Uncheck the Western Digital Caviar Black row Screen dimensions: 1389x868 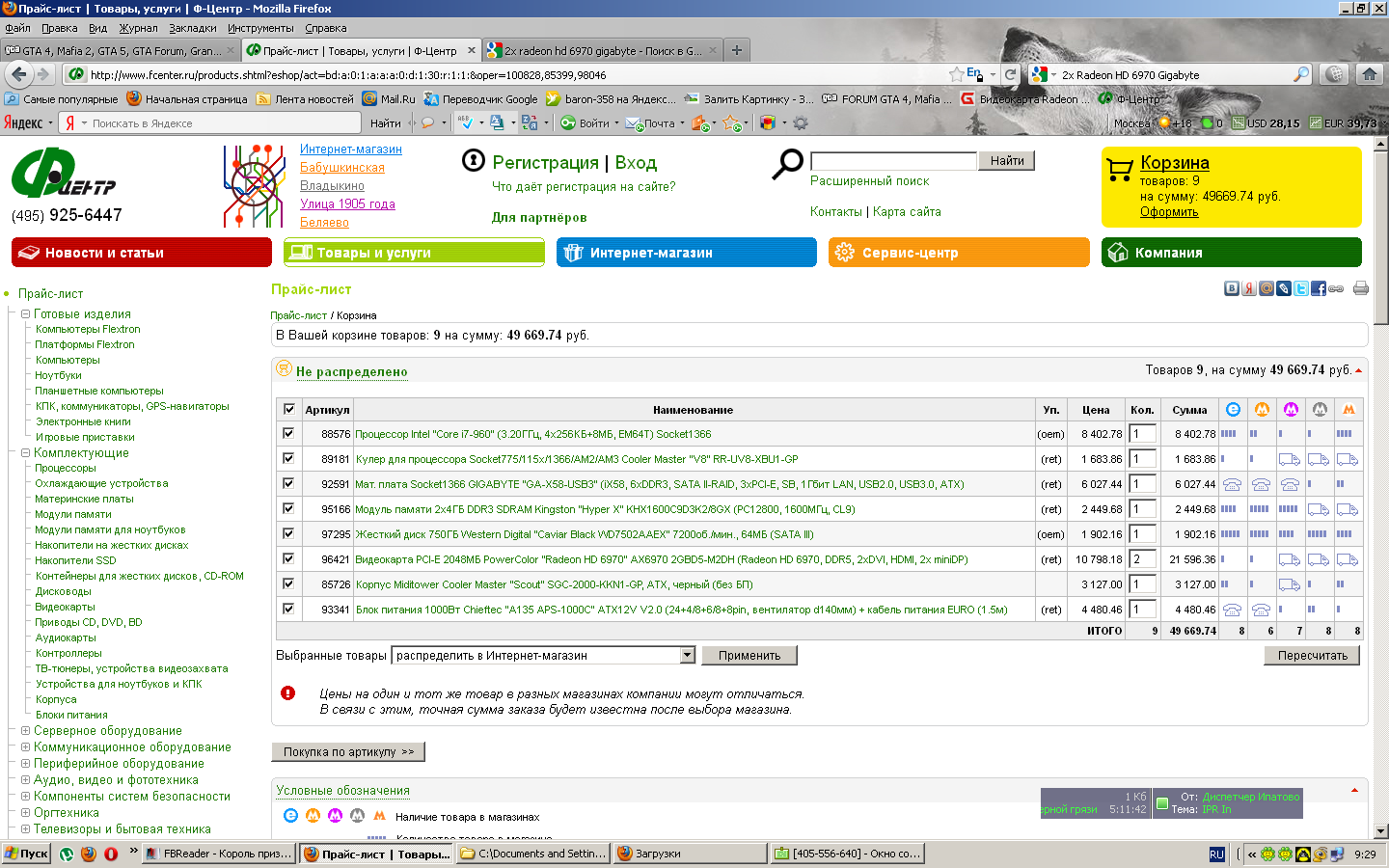pyautogui.click(x=288, y=533)
